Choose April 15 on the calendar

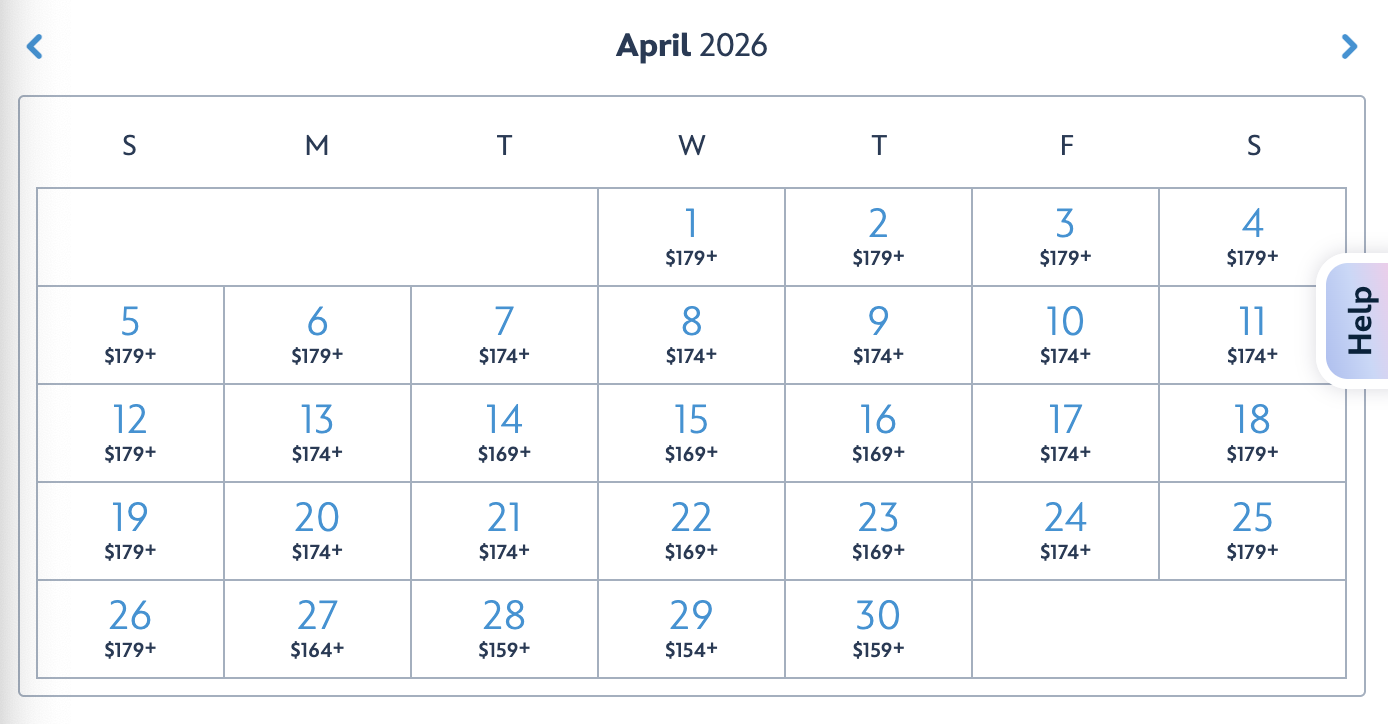(x=691, y=433)
